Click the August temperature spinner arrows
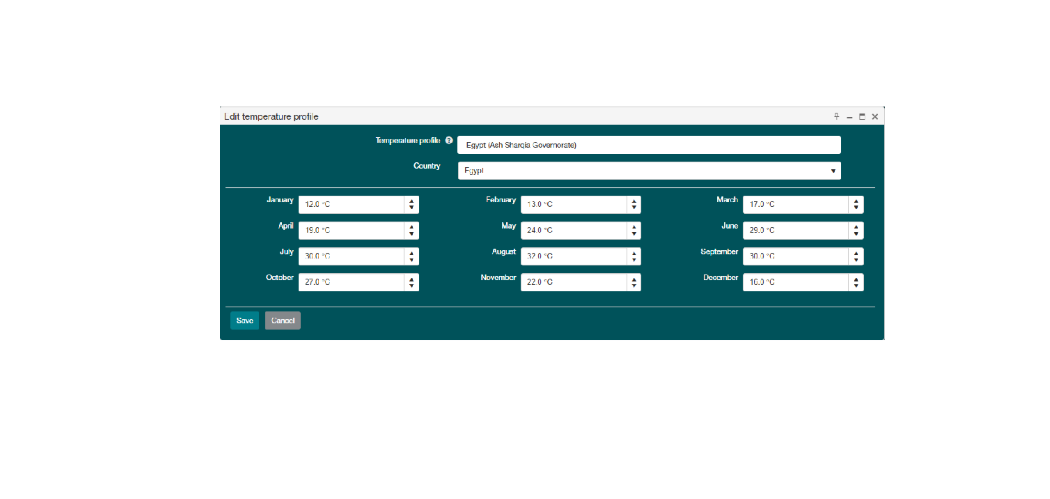Viewport: 1050px width, 499px height. coord(633,256)
